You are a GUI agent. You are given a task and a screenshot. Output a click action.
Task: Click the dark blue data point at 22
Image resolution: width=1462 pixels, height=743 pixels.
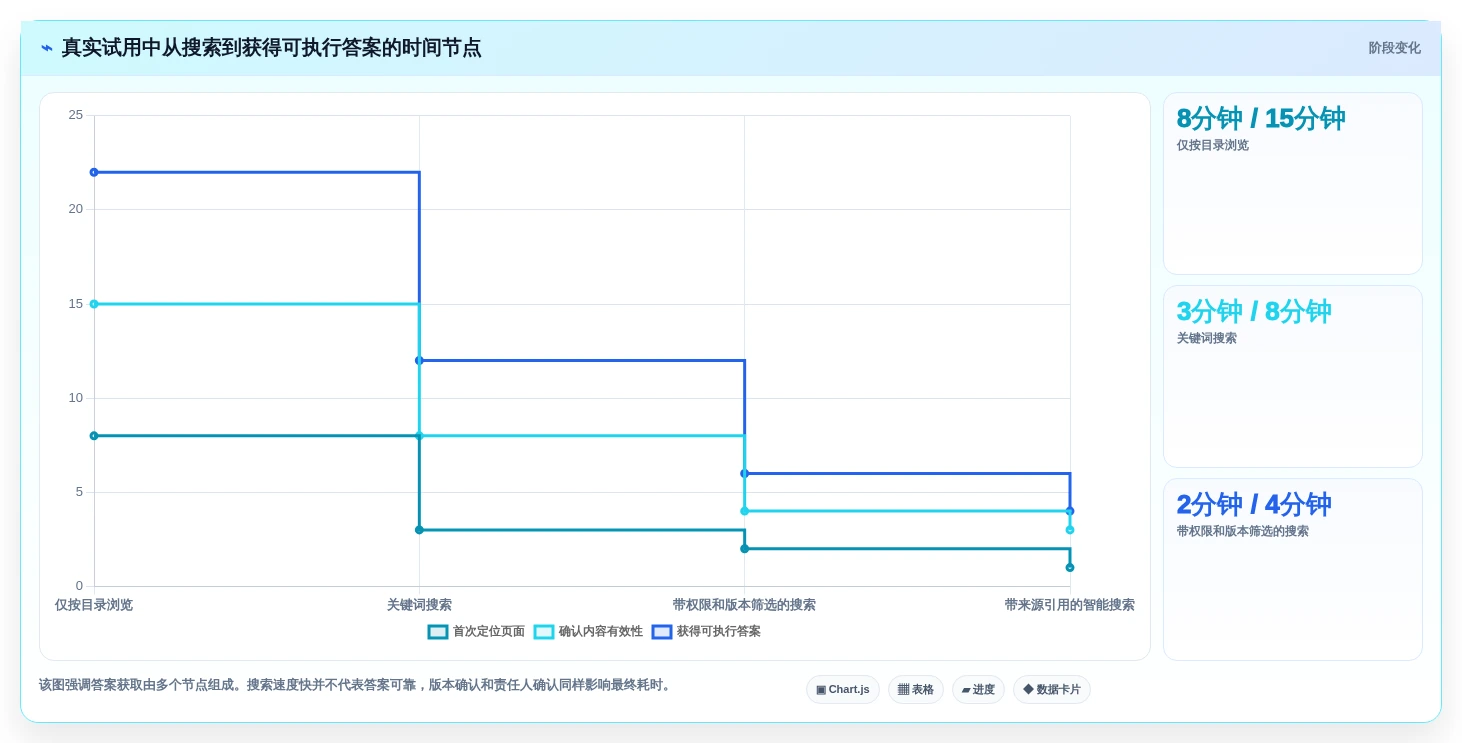(94, 172)
